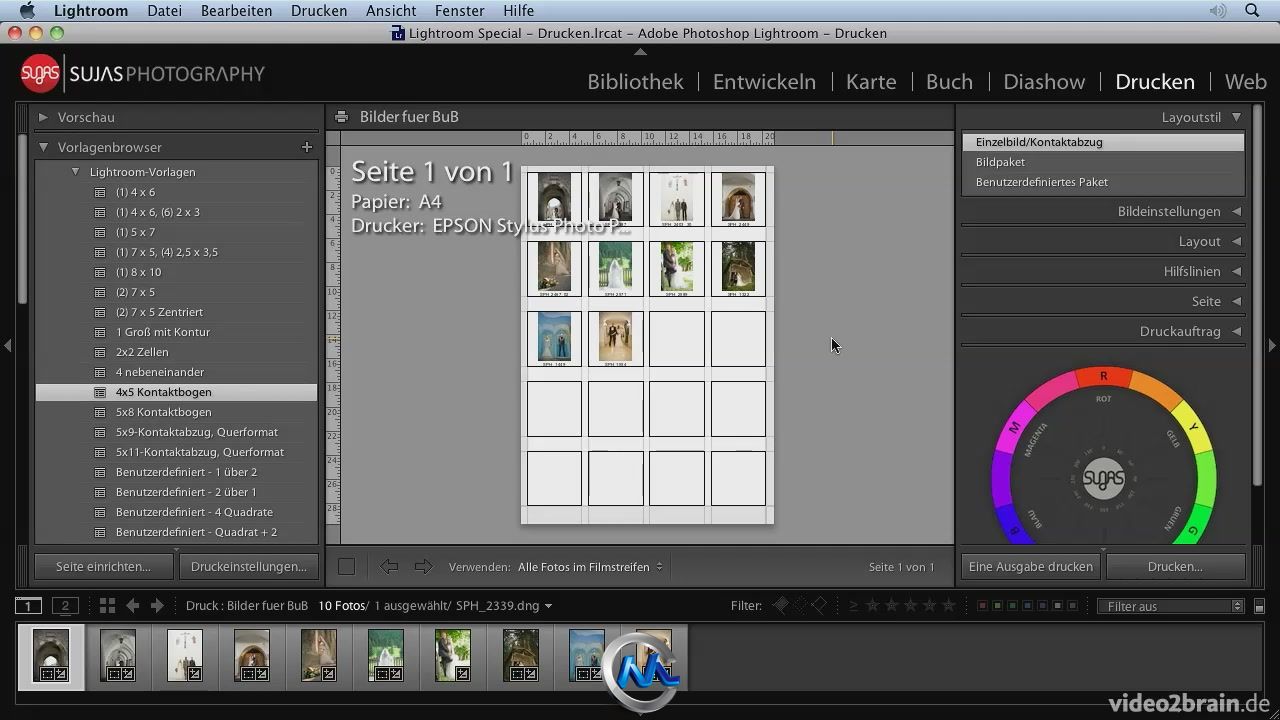Set five-star rating filter
Screen dimensions: 1280x720
coord(948,605)
